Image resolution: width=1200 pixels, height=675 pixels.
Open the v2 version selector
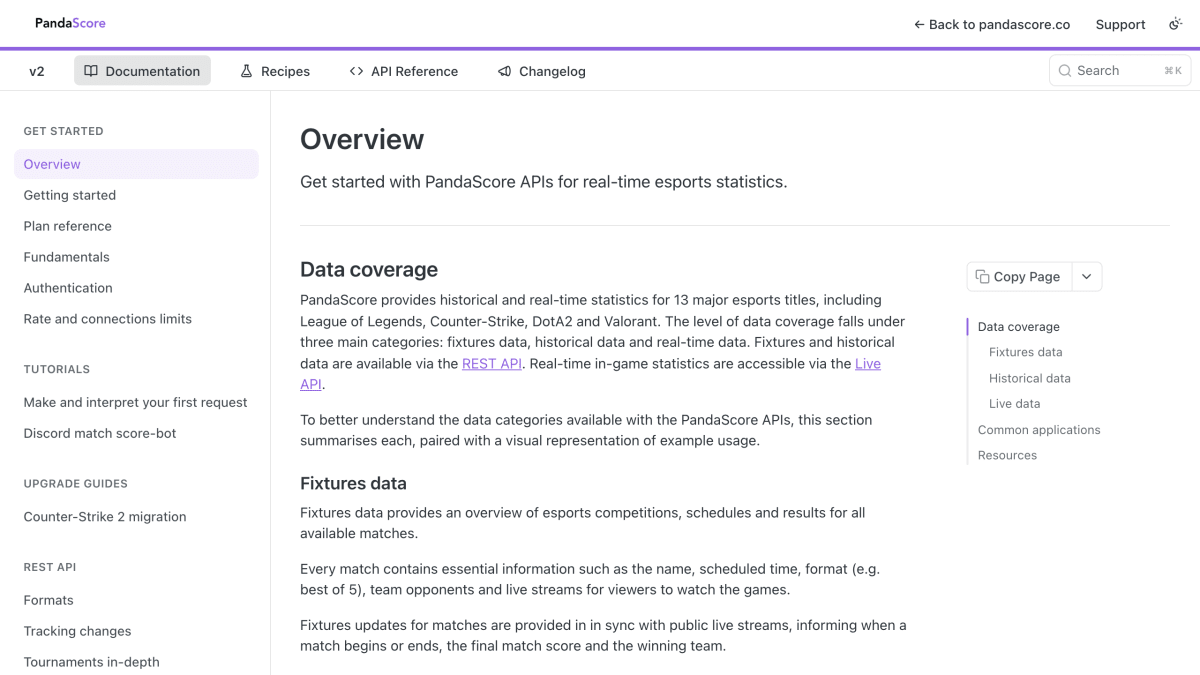coord(37,71)
